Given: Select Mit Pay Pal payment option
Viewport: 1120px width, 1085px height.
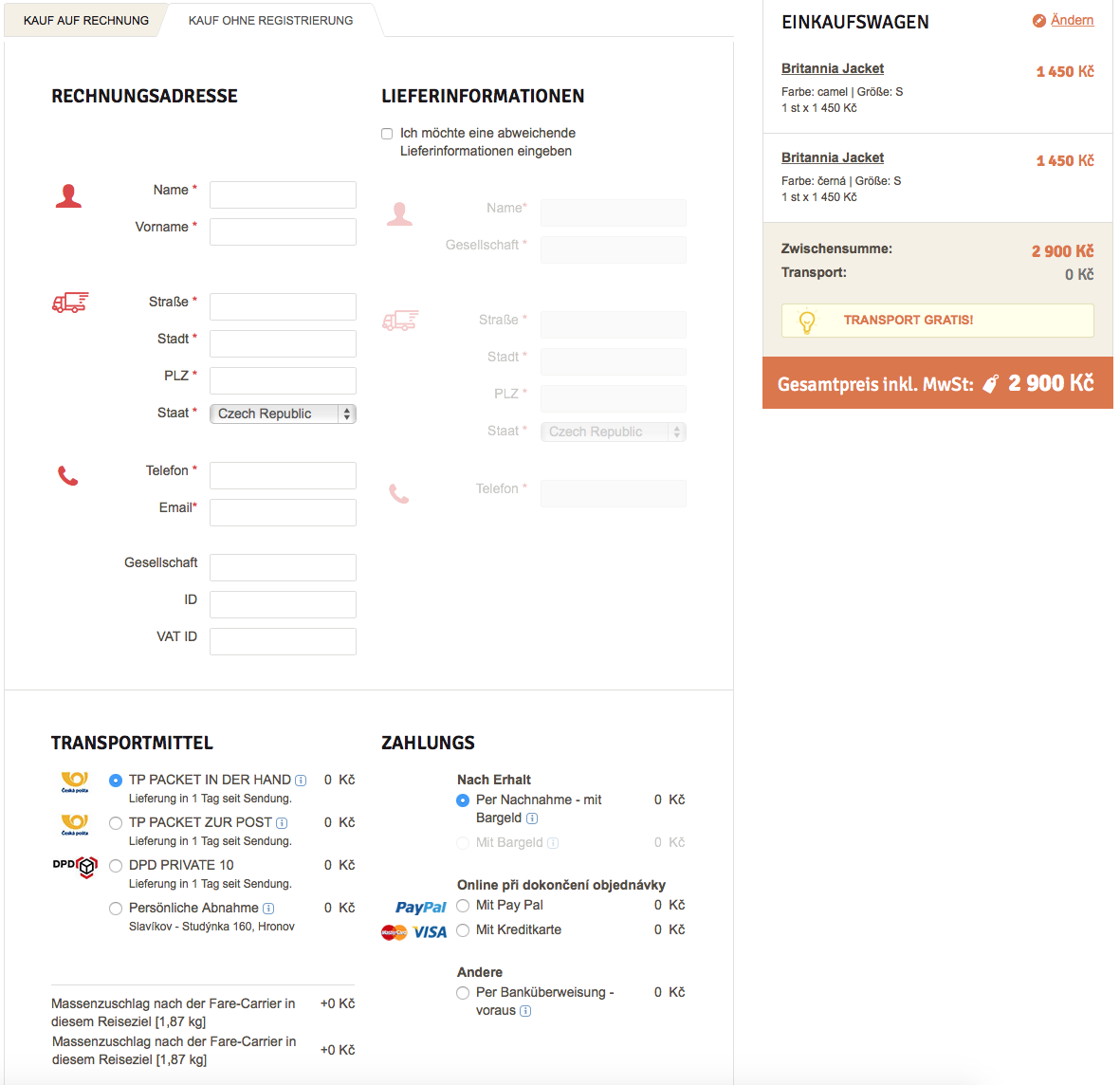Looking at the screenshot, I should click(463, 906).
